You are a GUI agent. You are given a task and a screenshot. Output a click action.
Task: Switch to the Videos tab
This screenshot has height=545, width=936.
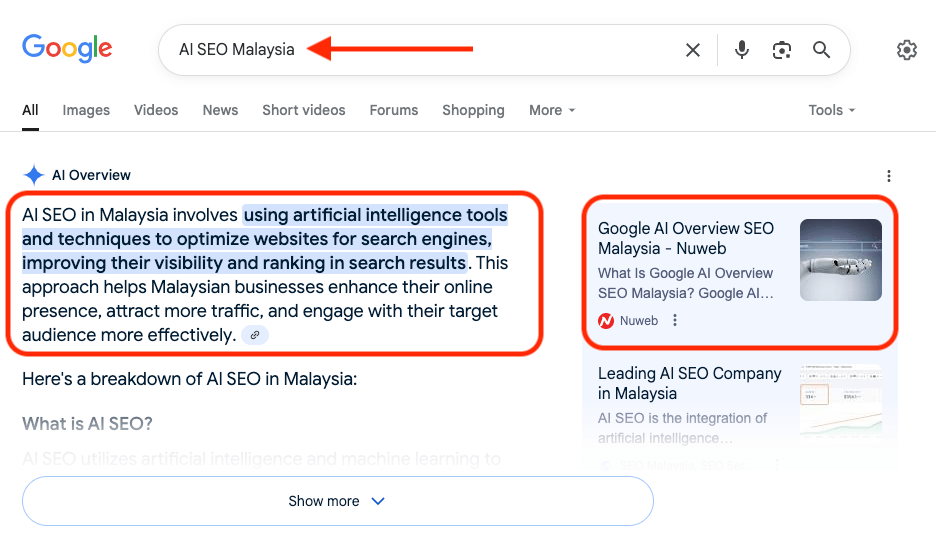point(156,110)
